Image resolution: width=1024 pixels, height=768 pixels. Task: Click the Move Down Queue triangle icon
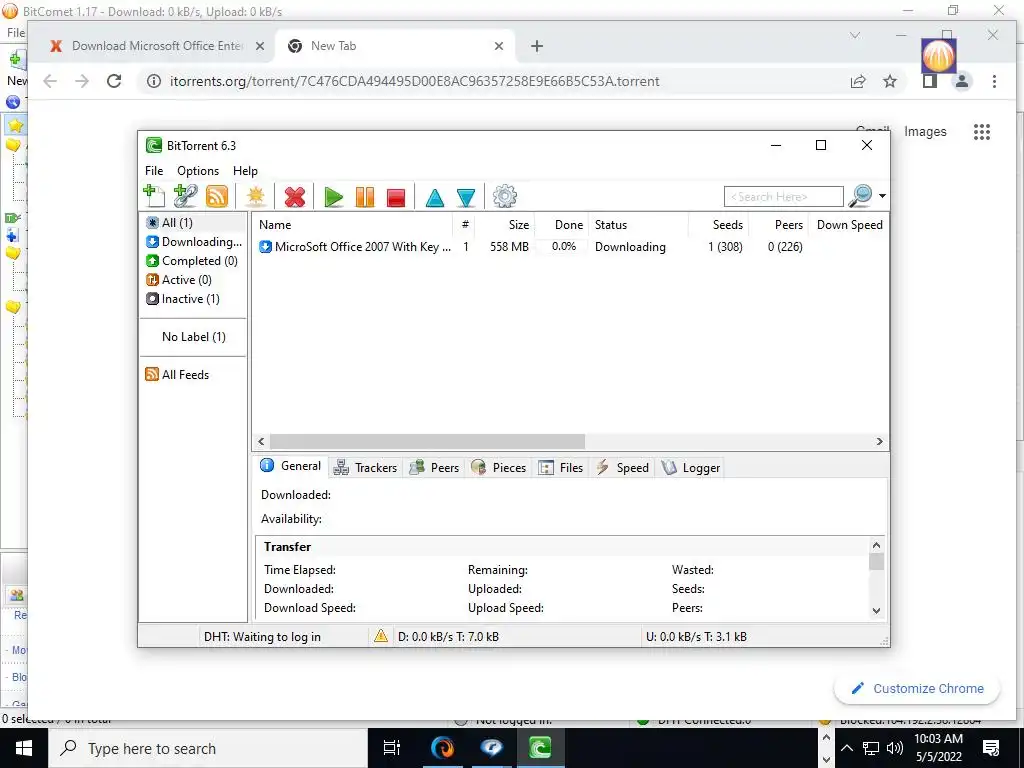(466, 197)
